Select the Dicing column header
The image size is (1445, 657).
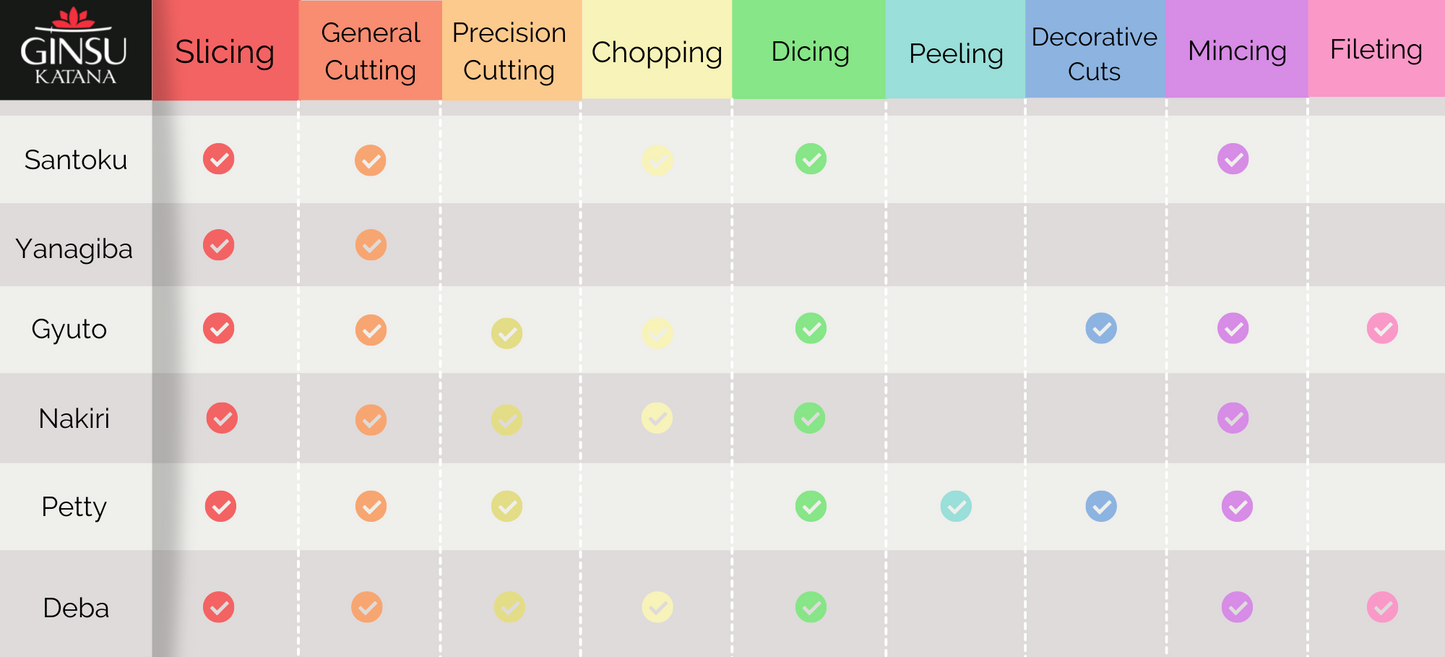pyautogui.click(x=810, y=51)
